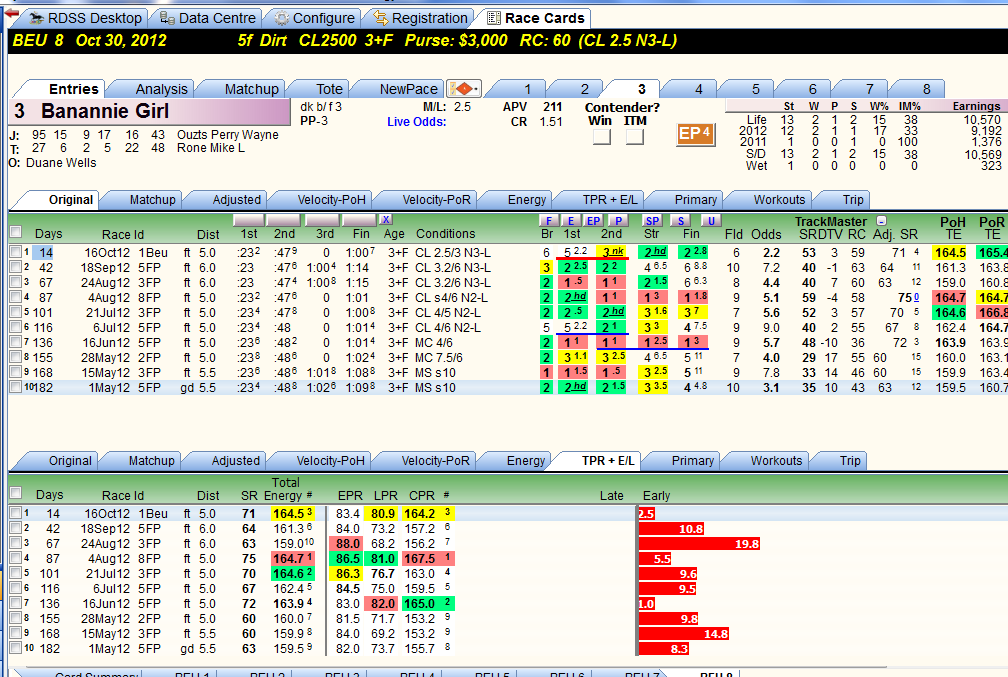Tick the Contender Win checkbox

602,136
